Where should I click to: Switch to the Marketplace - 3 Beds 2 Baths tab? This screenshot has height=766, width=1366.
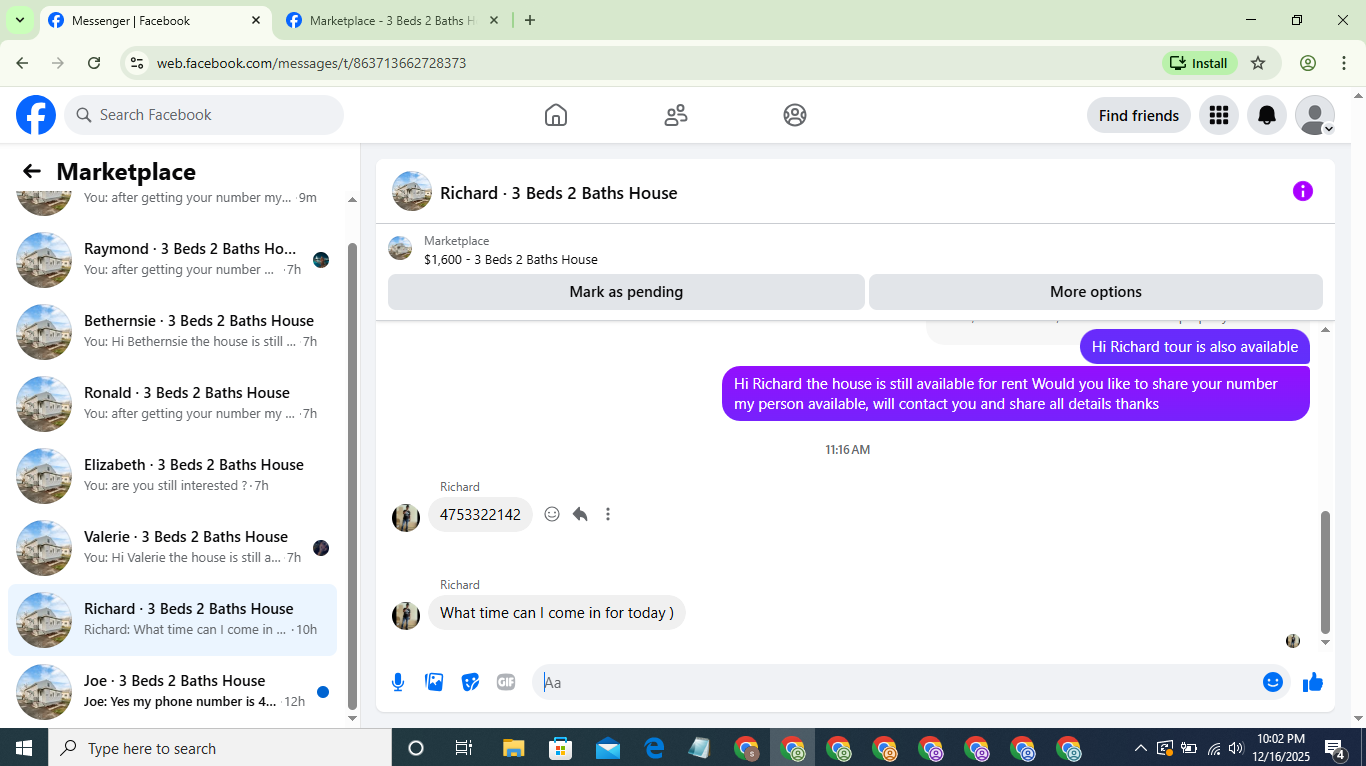tap(391, 20)
